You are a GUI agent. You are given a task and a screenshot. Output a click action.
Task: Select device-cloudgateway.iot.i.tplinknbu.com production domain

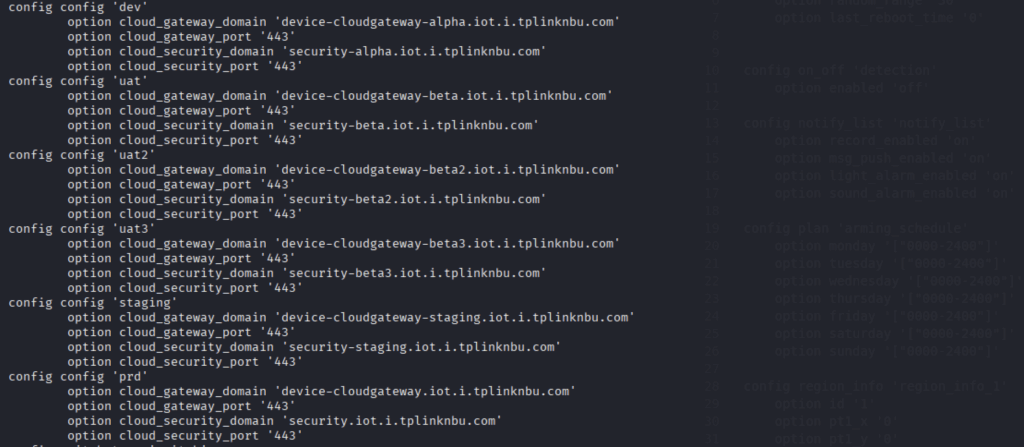coord(425,391)
